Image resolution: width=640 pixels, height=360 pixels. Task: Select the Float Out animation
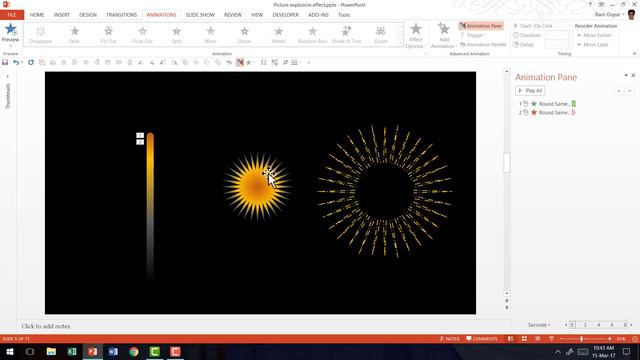[x=142, y=34]
